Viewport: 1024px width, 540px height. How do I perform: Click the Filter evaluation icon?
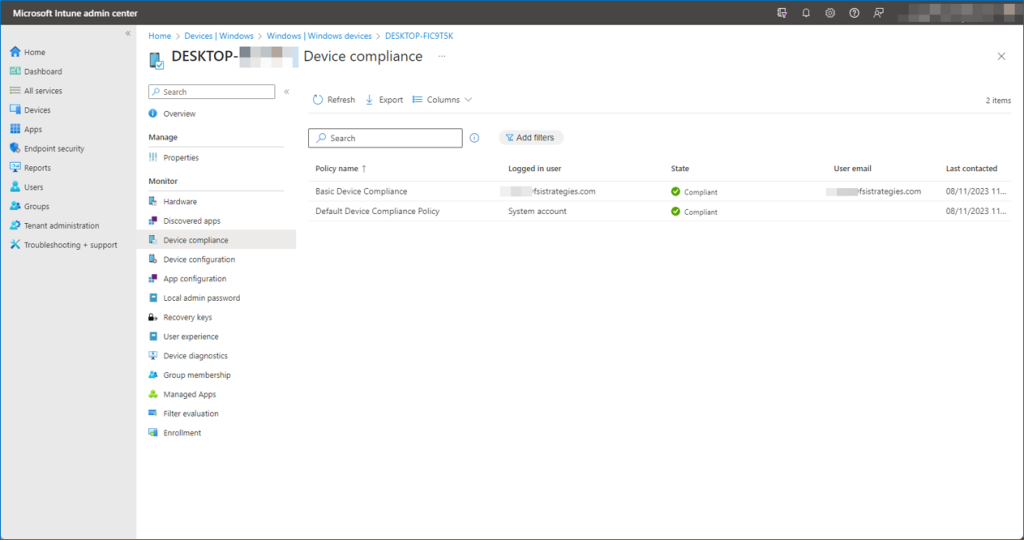point(153,413)
